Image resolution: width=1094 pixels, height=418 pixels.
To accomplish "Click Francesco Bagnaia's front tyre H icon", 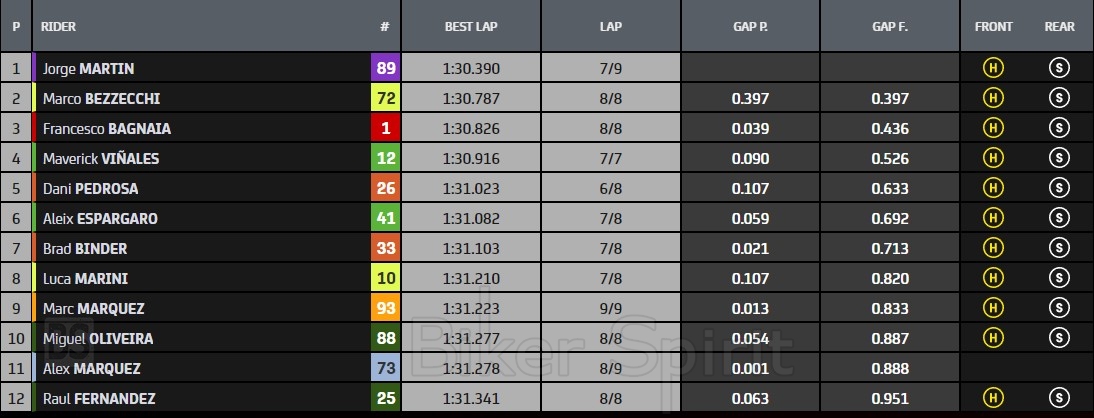I will pyautogui.click(x=993, y=129).
